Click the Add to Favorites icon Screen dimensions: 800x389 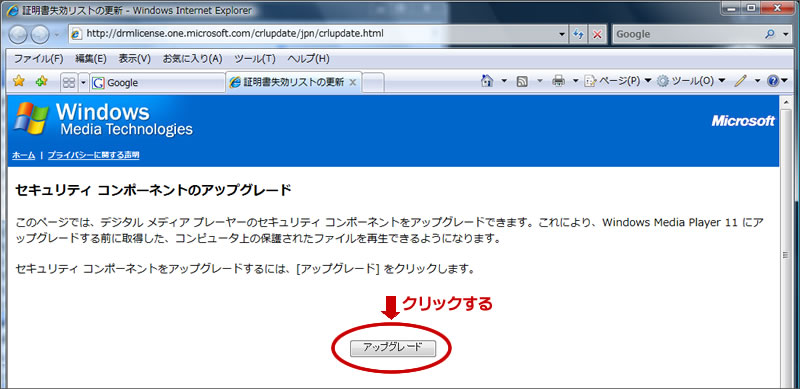tap(41, 81)
